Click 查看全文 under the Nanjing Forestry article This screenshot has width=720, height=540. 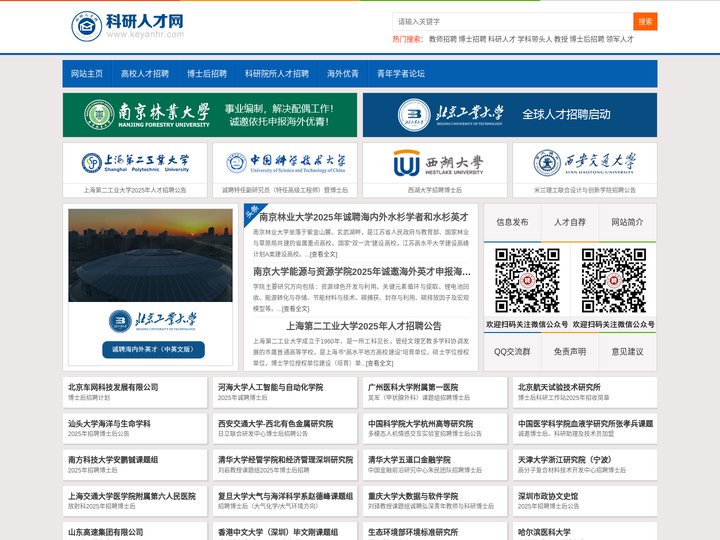(324, 254)
